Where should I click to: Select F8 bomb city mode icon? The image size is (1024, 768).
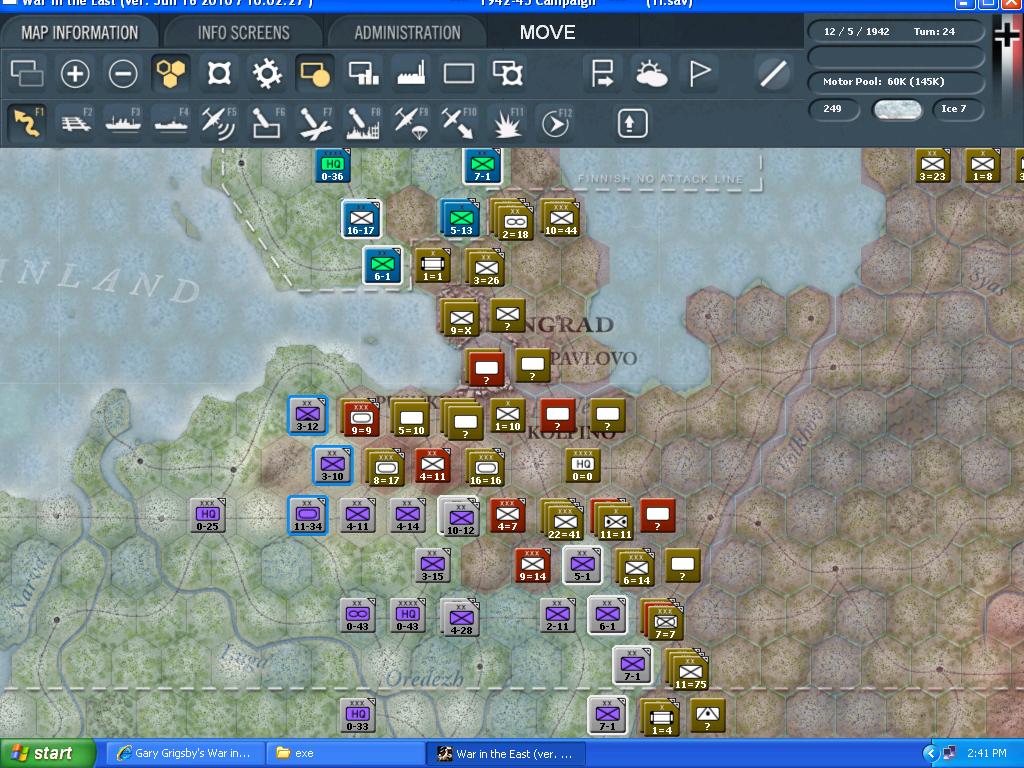click(x=363, y=123)
